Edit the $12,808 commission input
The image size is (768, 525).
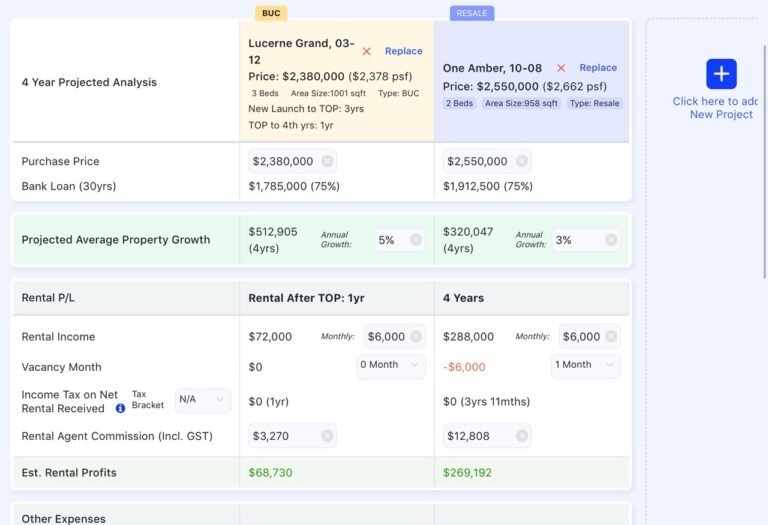(x=487, y=436)
